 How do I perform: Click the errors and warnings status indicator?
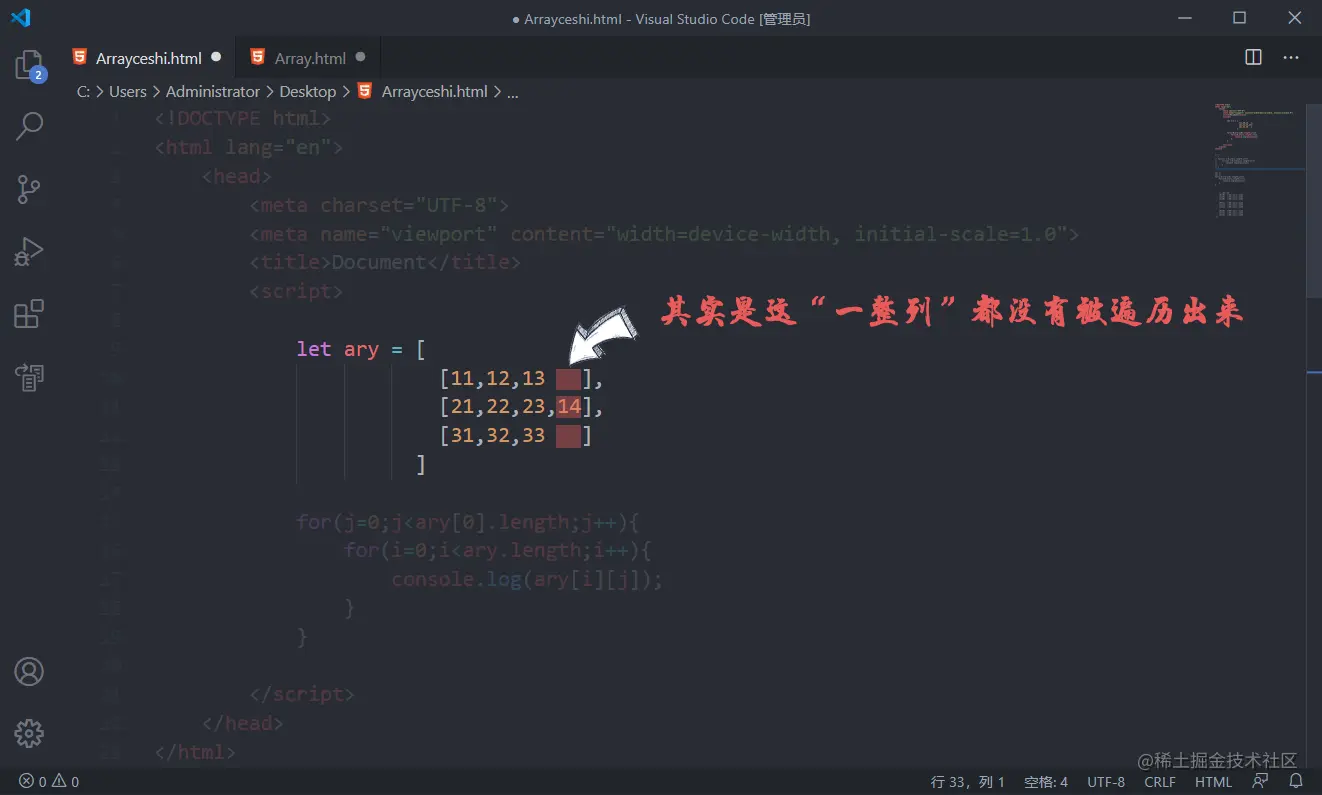pos(49,782)
